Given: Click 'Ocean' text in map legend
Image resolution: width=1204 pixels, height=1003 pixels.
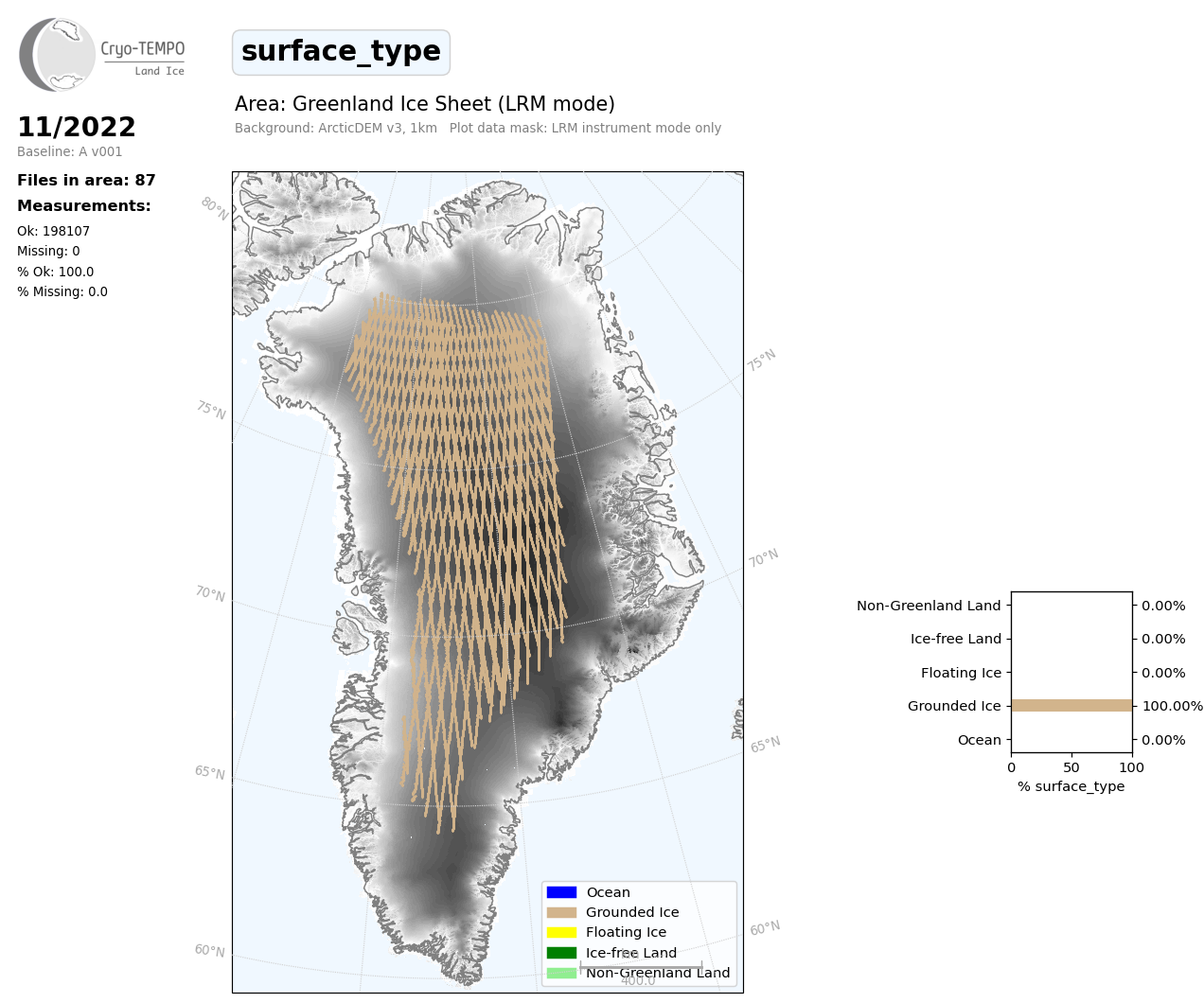Looking at the screenshot, I should (x=608, y=892).
